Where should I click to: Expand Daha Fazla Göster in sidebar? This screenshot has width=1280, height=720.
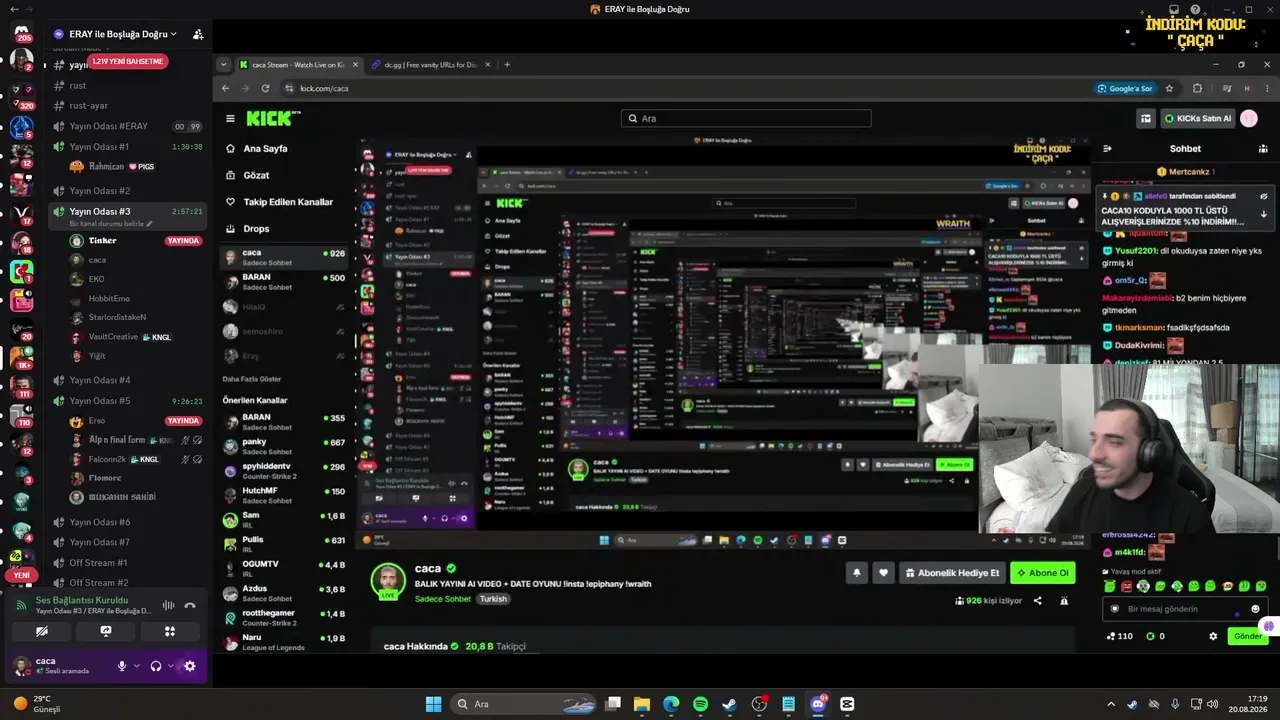[x=252, y=379]
